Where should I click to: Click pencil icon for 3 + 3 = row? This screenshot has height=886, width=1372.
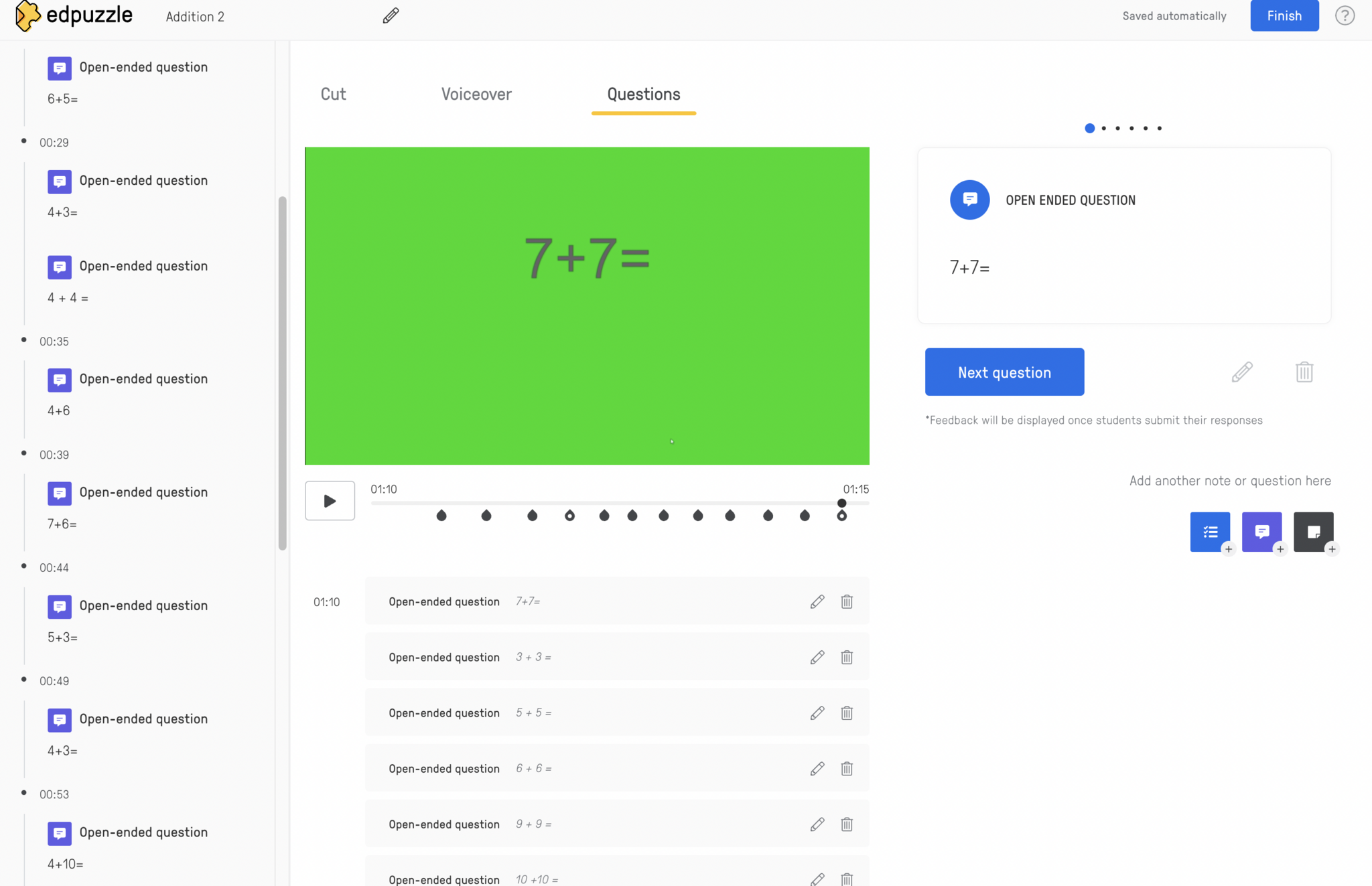[817, 657]
